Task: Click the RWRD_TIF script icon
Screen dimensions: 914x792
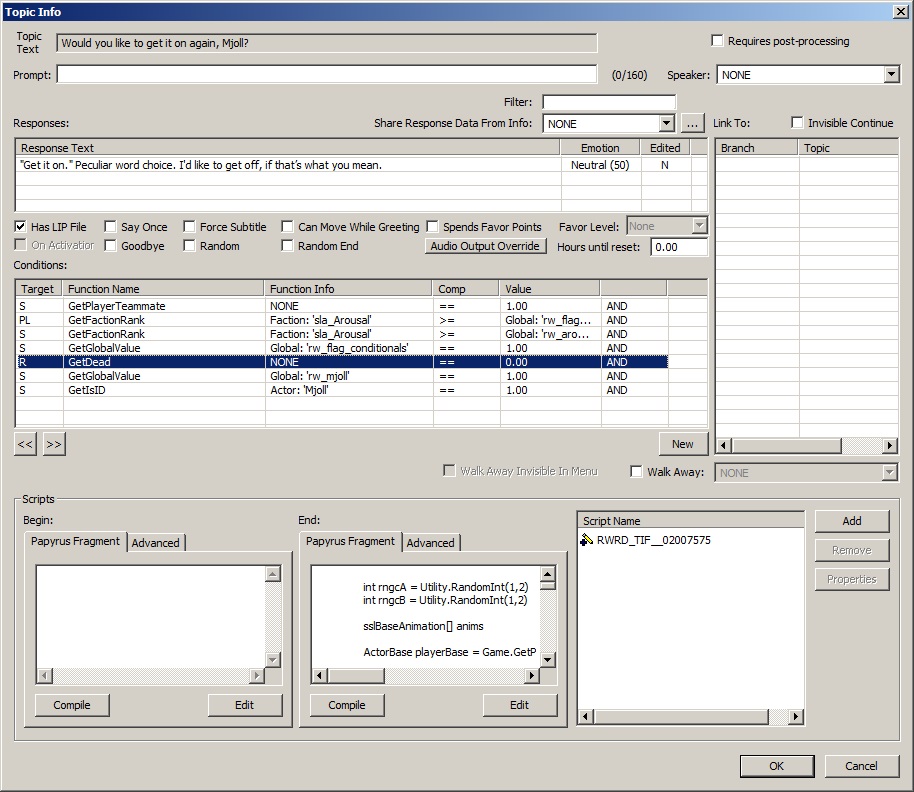Action: pyautogui.click(x=587, y=541)
